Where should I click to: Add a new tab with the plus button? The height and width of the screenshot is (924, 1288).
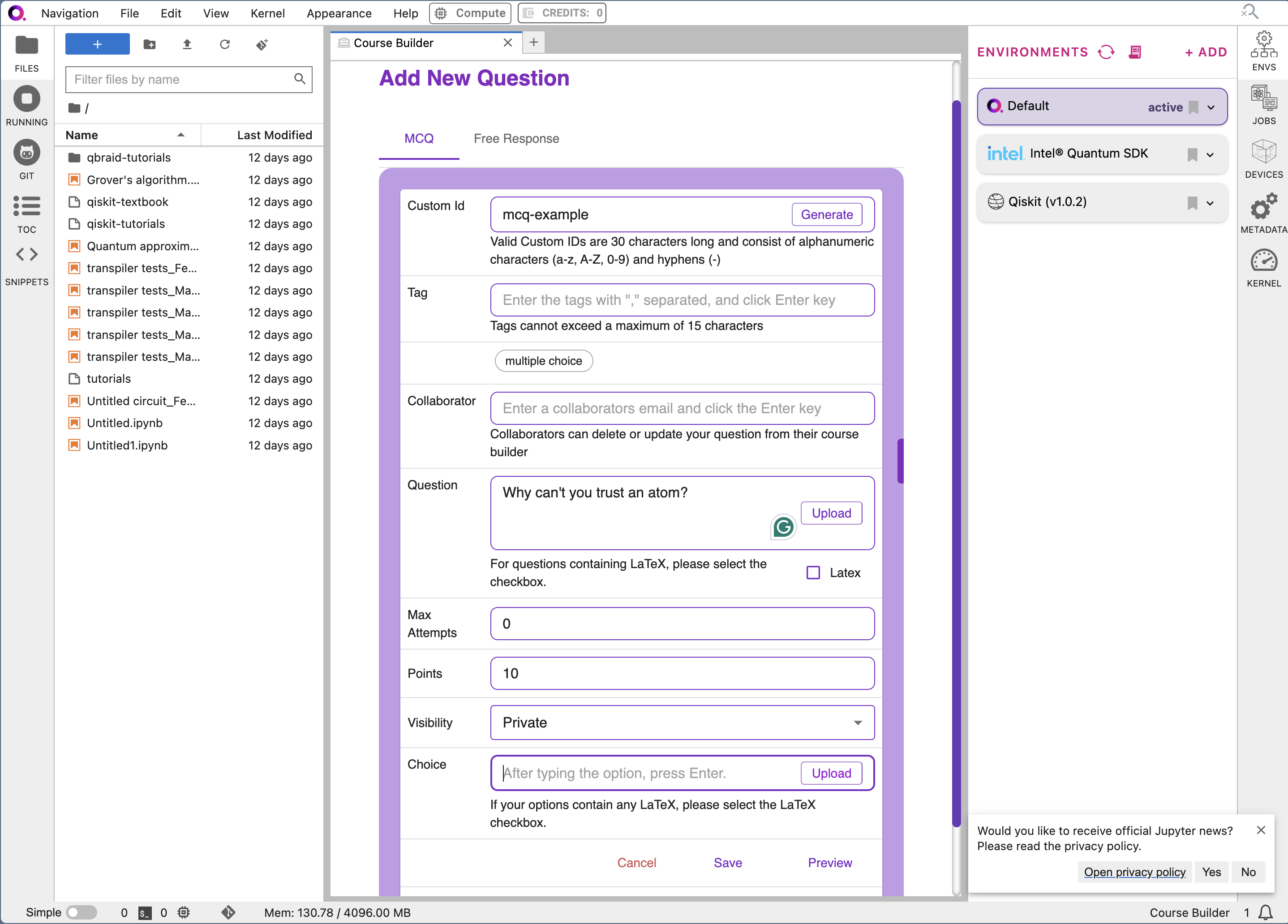click(534, 43)
